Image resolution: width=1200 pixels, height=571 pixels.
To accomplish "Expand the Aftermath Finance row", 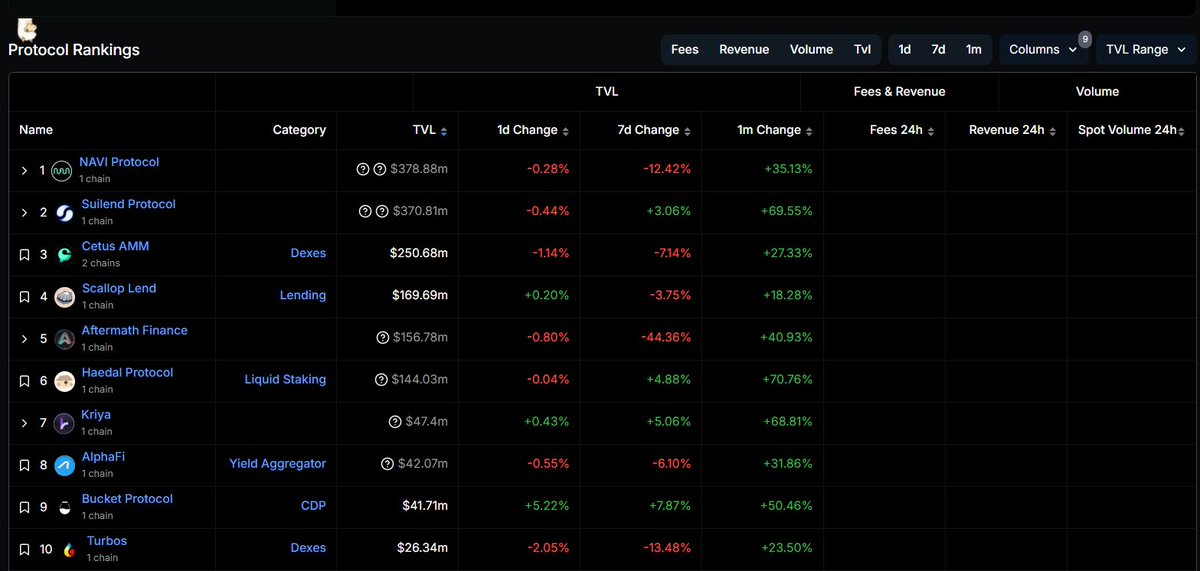I will tap(25, 339).
